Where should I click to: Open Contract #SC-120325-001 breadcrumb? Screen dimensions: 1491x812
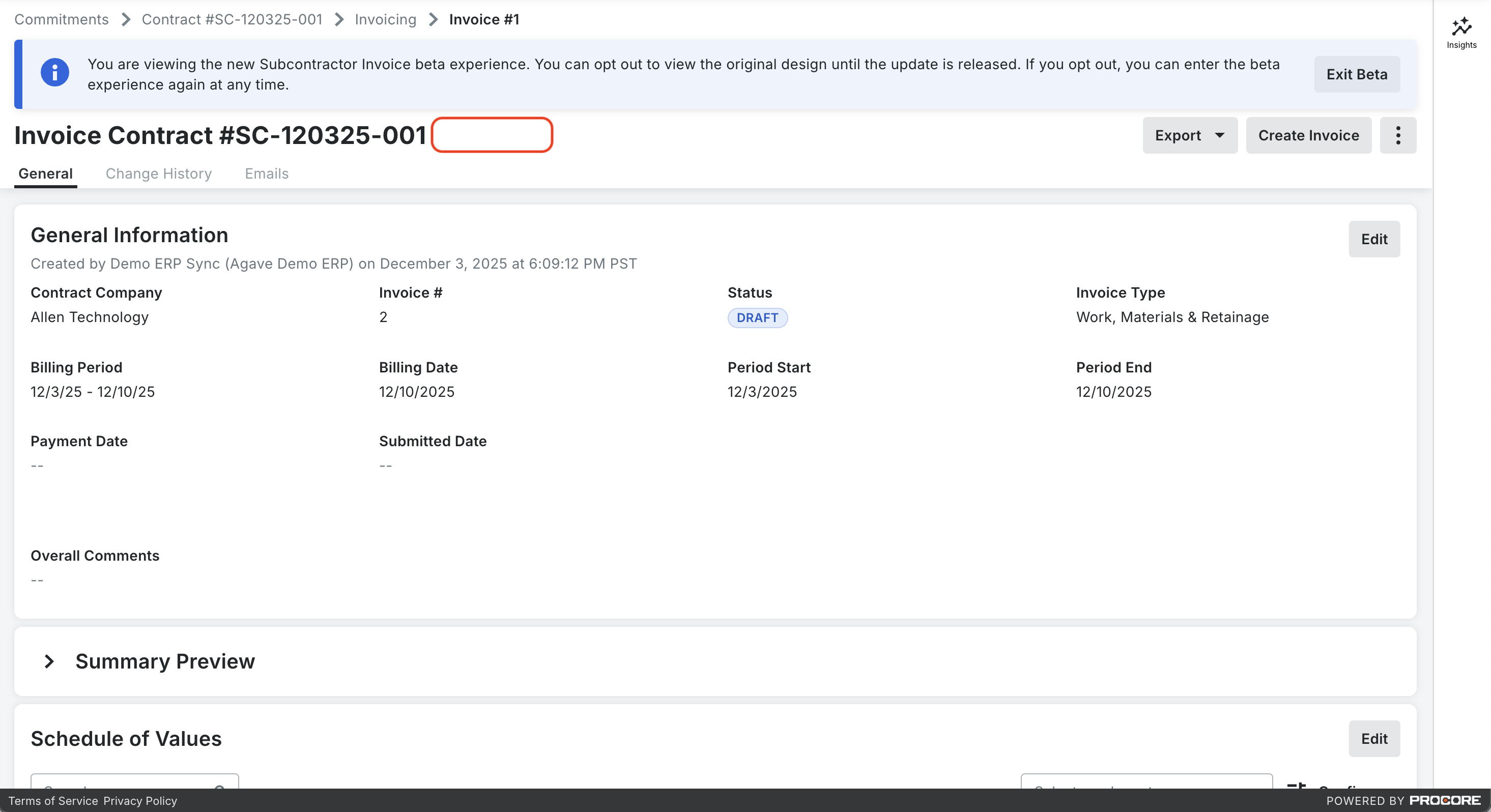point(232,20)
